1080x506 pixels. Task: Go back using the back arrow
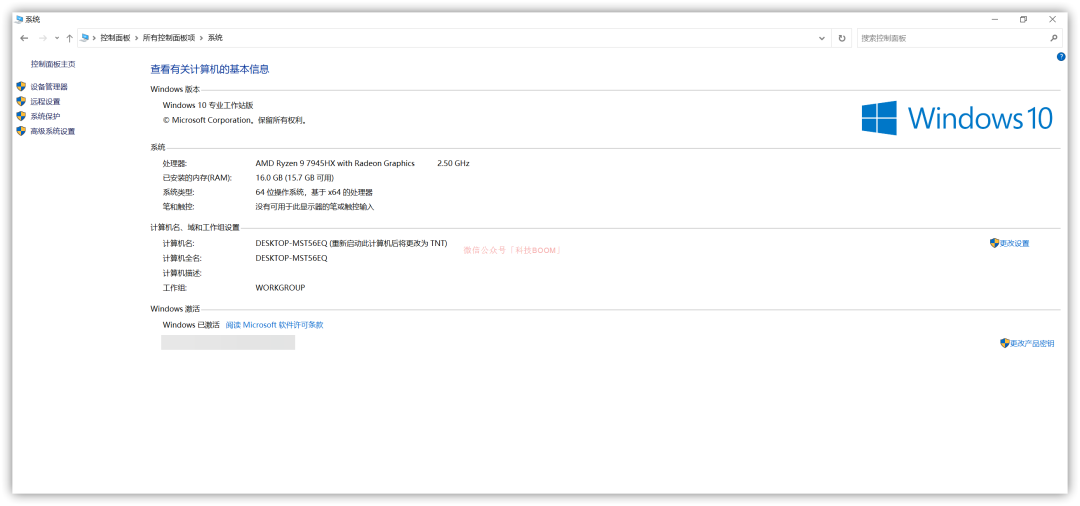click(x=24, y=39)
